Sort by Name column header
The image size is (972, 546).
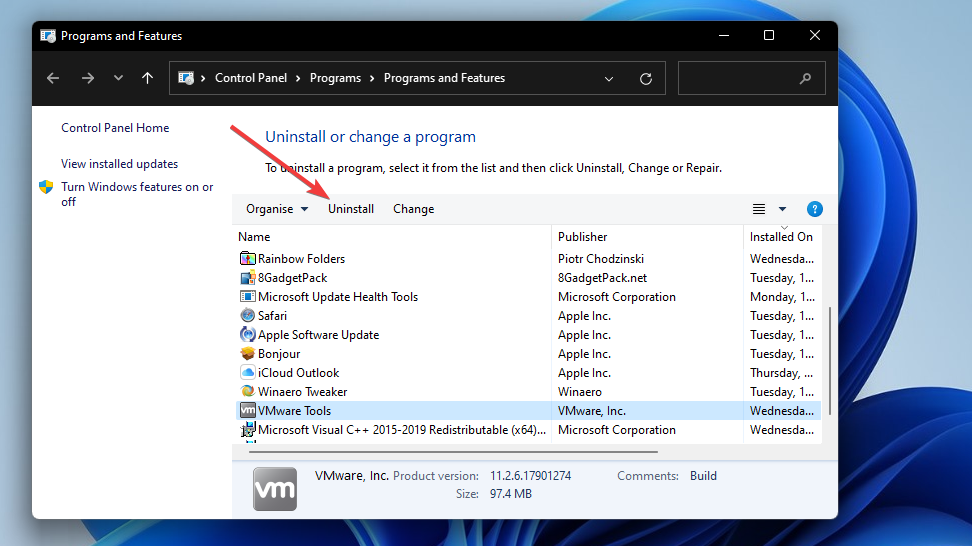click(254, 237)
